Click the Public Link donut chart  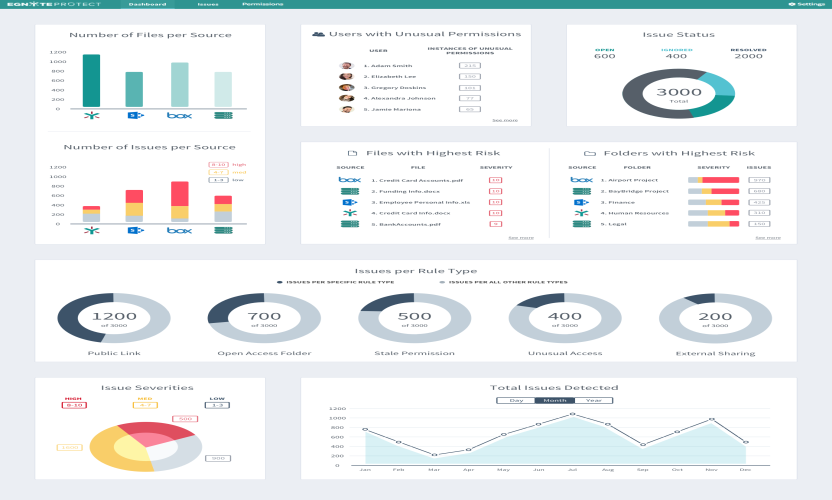(x=114, y=319)
